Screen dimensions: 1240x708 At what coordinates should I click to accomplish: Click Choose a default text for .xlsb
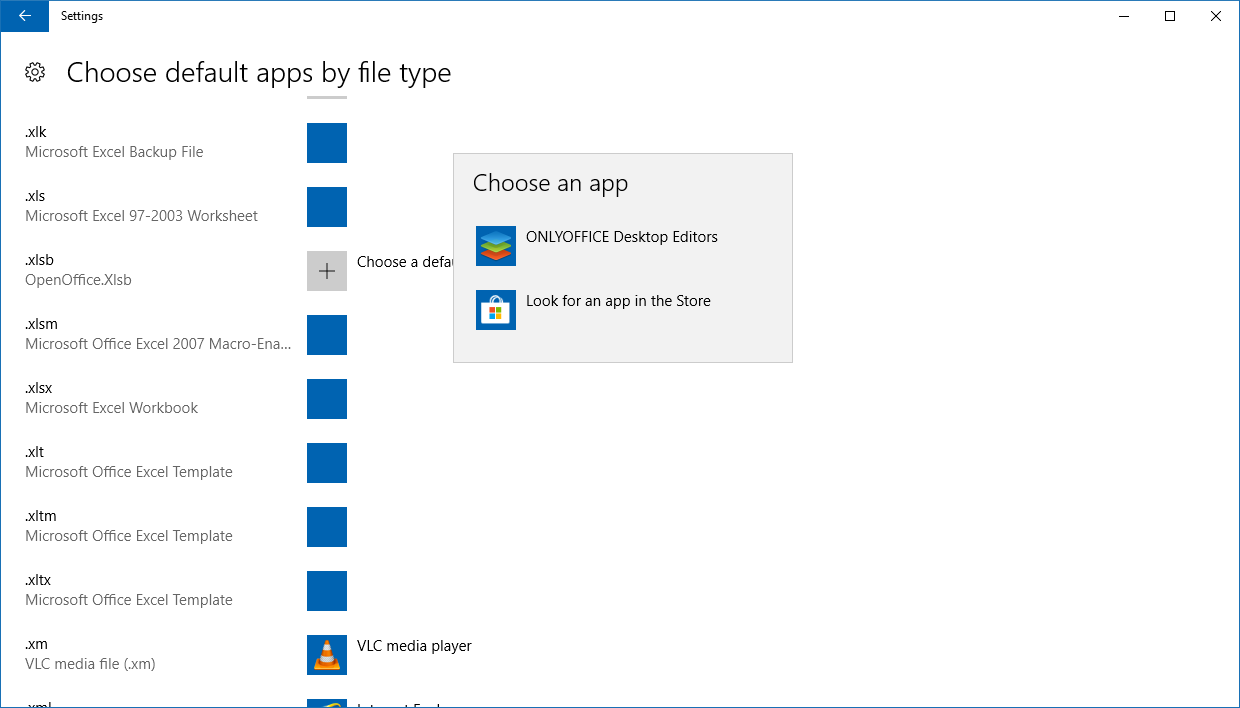(x=404, y=262)
